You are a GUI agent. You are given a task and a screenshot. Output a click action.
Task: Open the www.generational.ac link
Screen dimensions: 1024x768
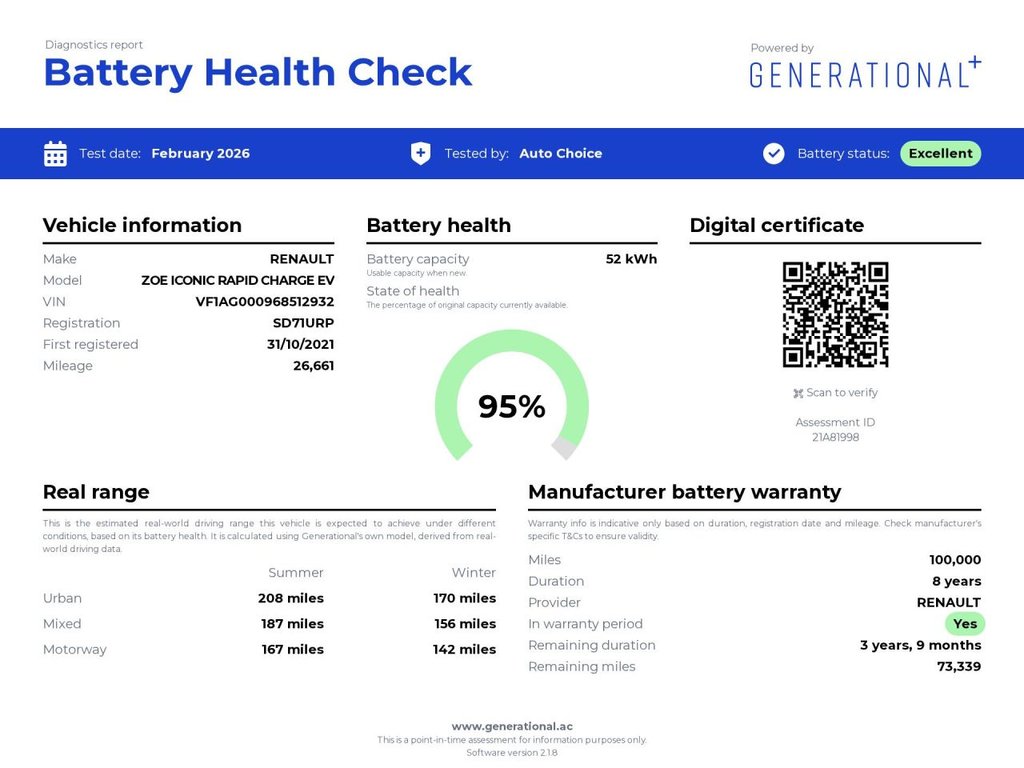(x=512, y=726)
